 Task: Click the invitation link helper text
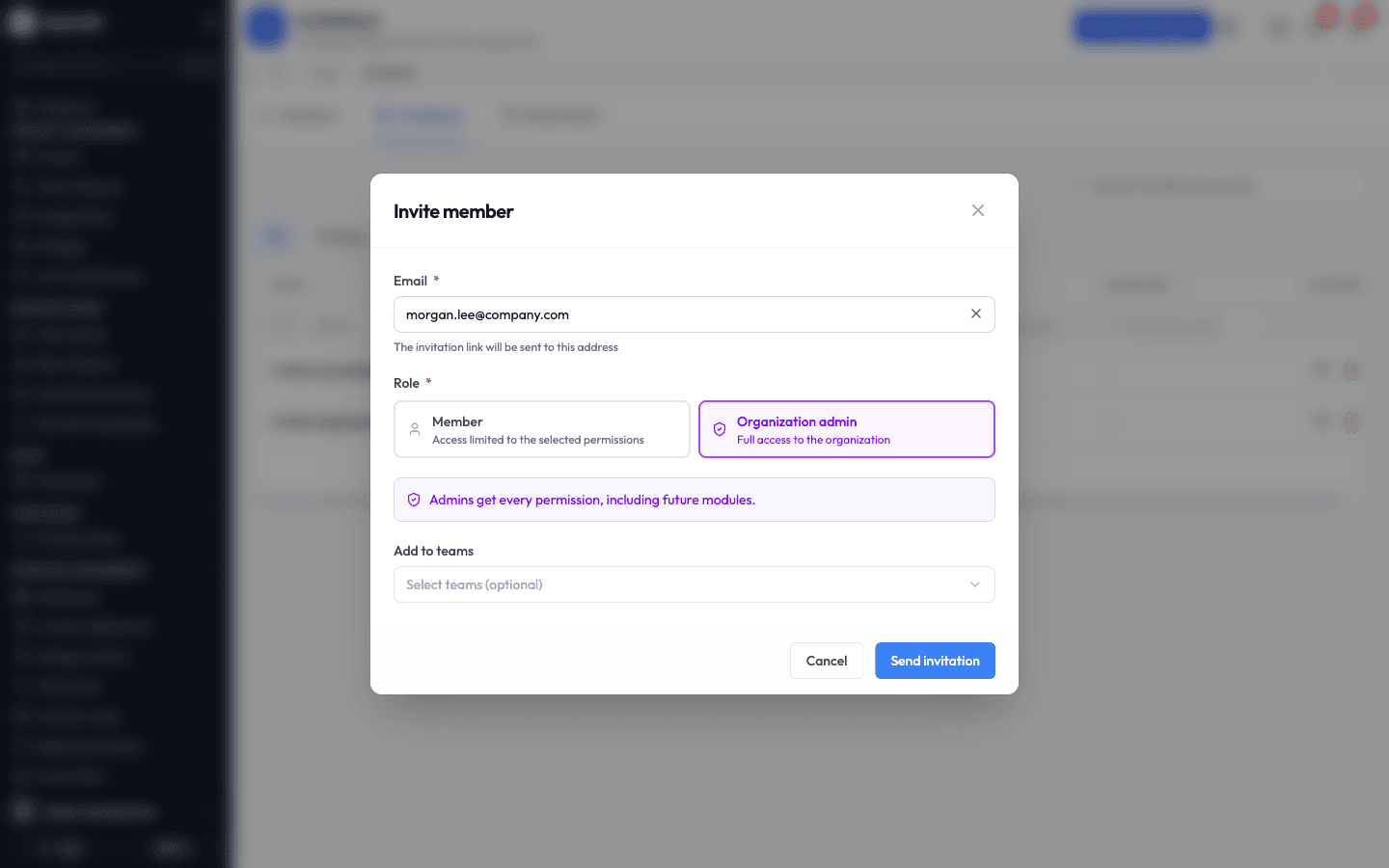[x=505, y=347]
